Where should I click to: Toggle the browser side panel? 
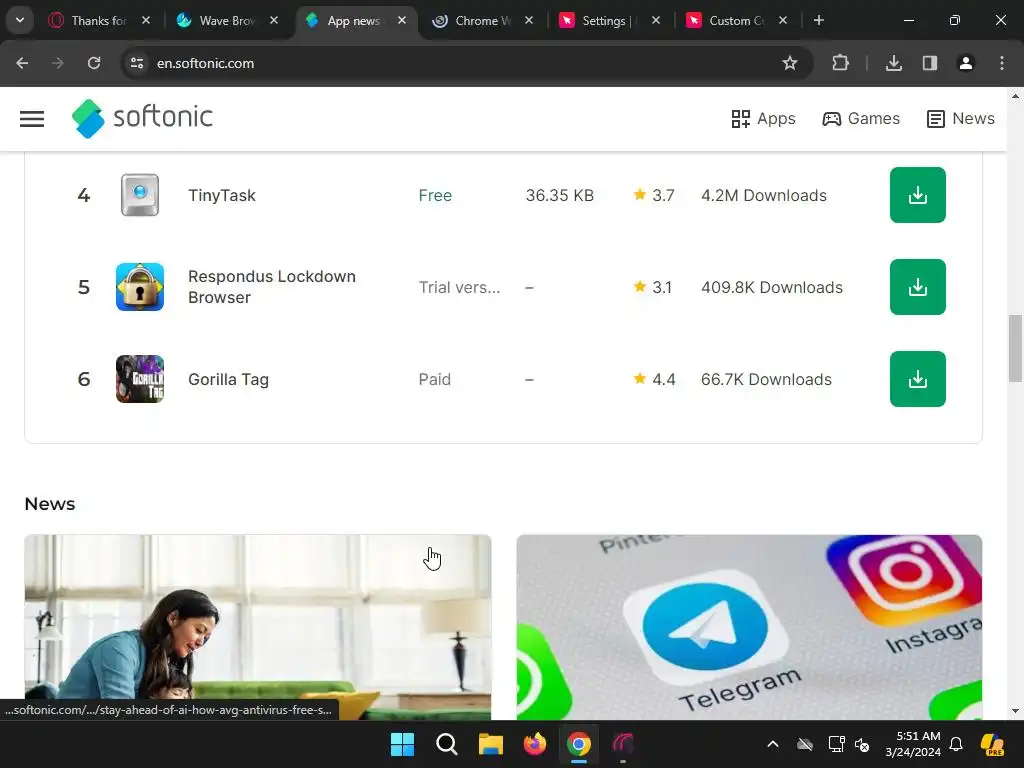pyautogui.click(x=929, y=63)
